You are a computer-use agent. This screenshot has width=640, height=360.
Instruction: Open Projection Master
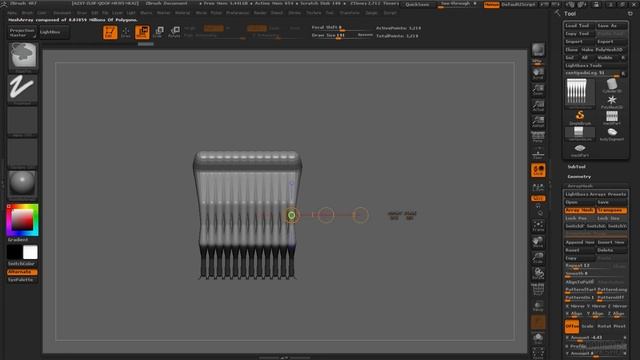(22, 33)
